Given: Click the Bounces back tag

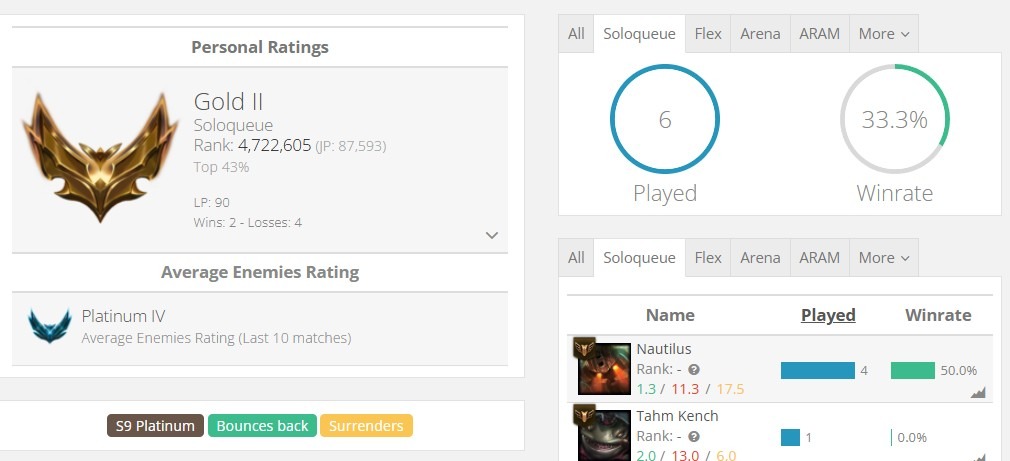Looking at the screenshot, I should click(262, 426).
